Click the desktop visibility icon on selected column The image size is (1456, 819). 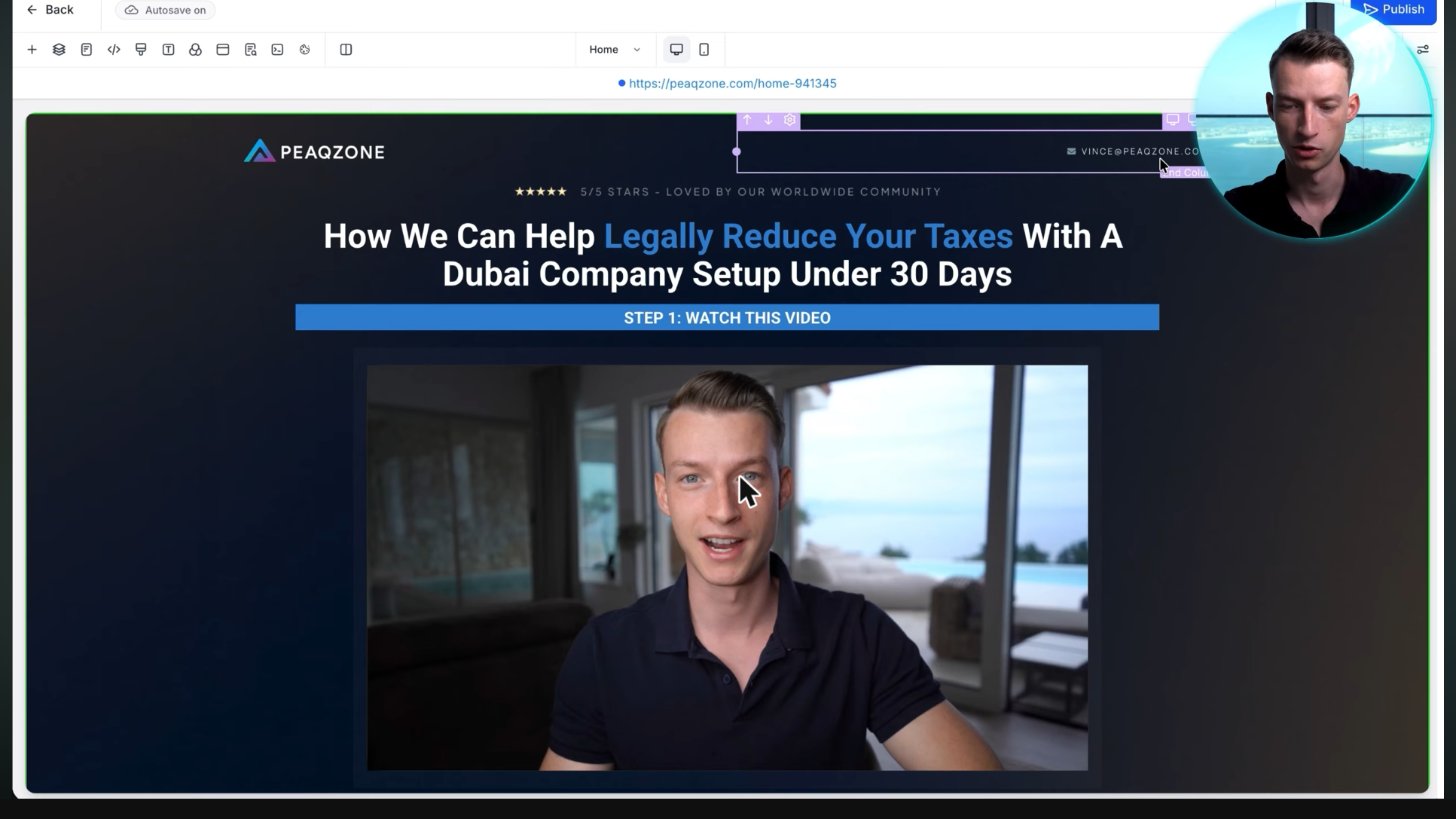1173,120
